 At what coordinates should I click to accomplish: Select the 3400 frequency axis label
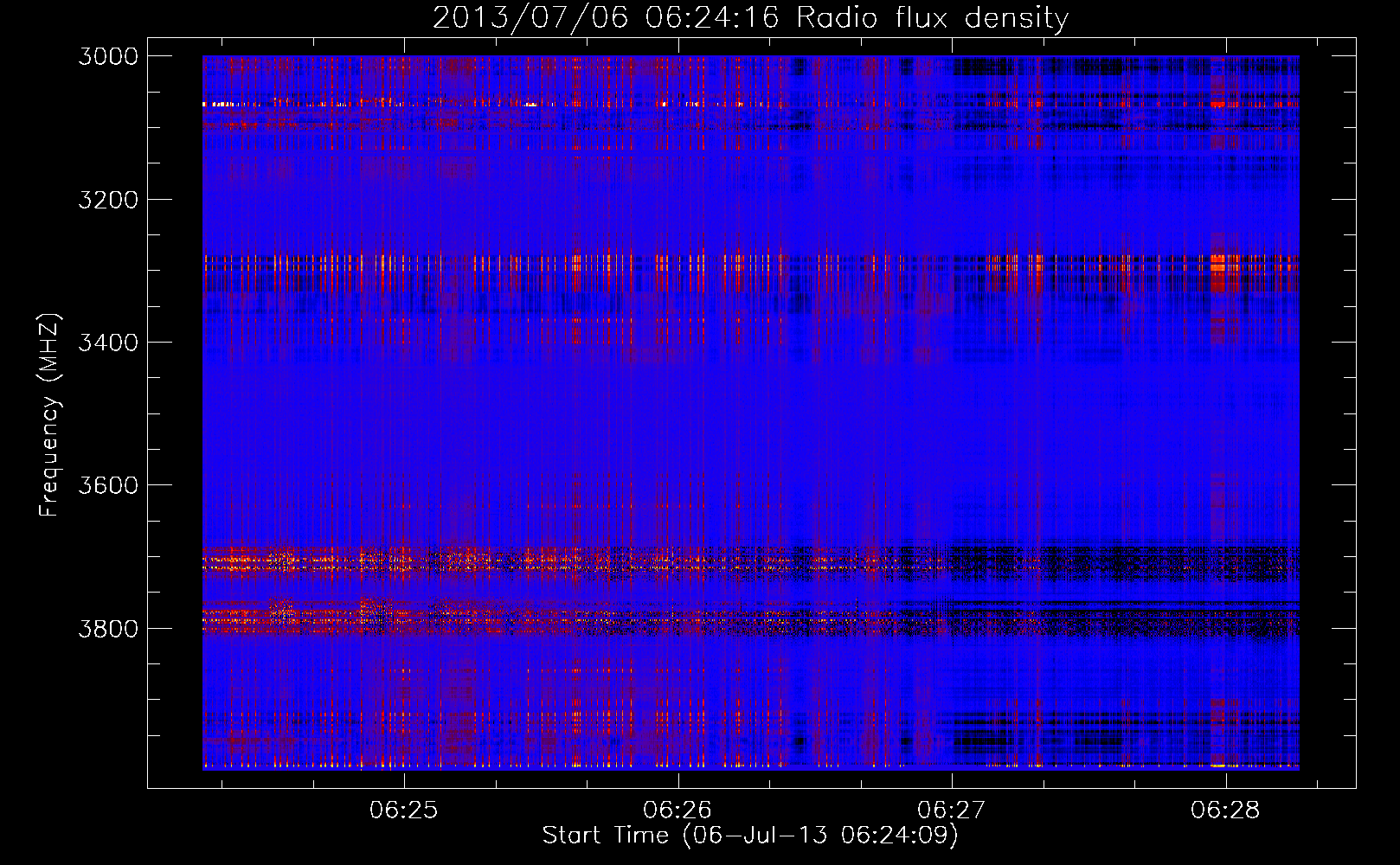(108, 343)
